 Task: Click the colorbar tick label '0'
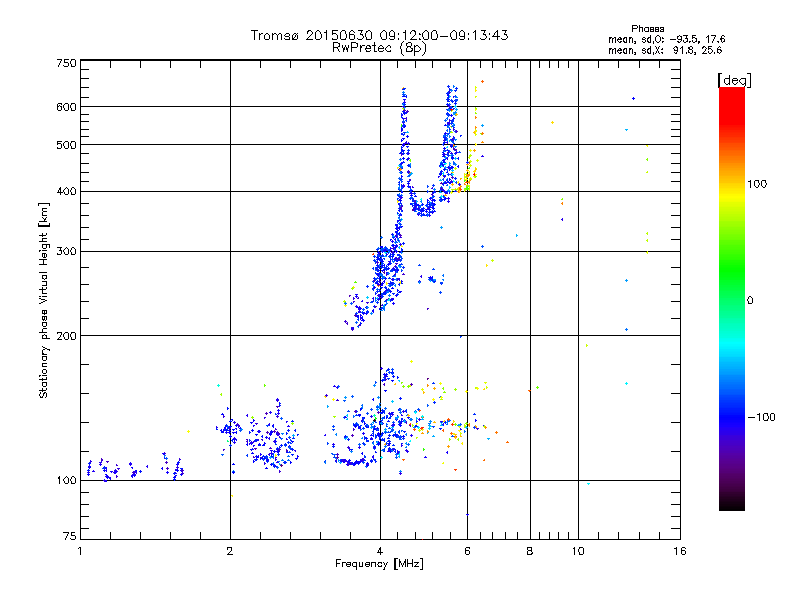tap(750, 301)
